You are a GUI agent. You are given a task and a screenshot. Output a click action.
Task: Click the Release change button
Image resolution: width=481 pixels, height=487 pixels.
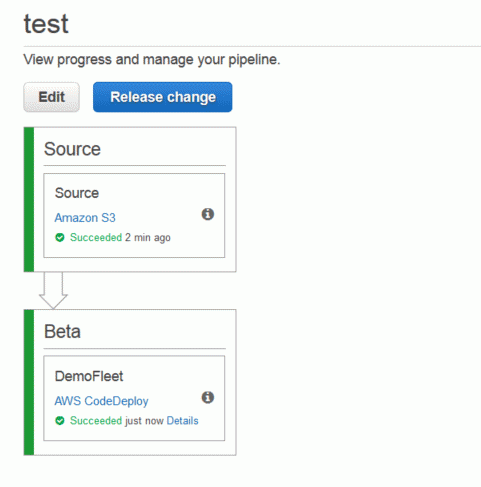coord(163,97)
